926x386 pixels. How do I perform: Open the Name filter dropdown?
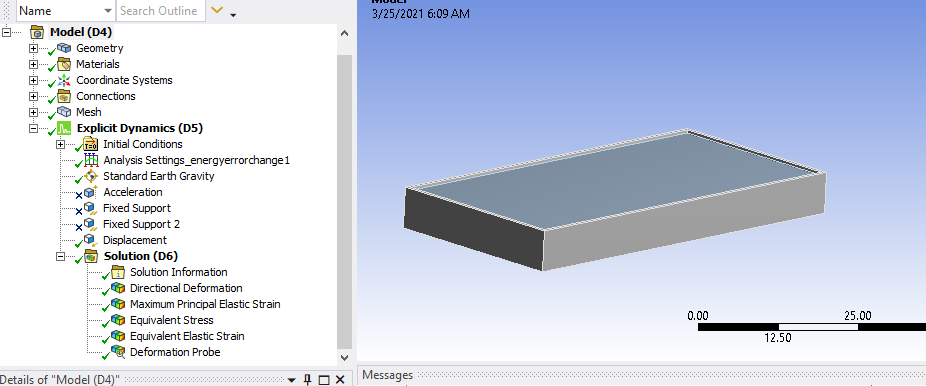click(x=107, y=11)
